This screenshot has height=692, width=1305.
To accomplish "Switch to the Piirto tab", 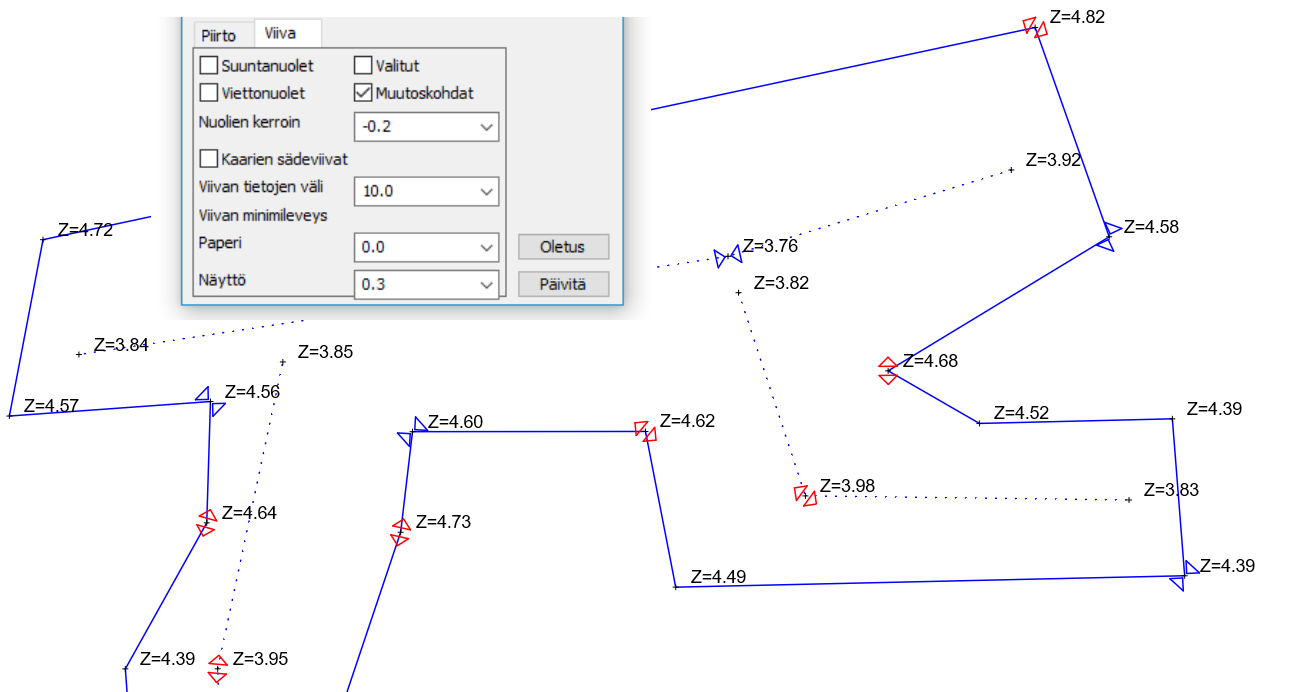I will (x=217, y=35).
